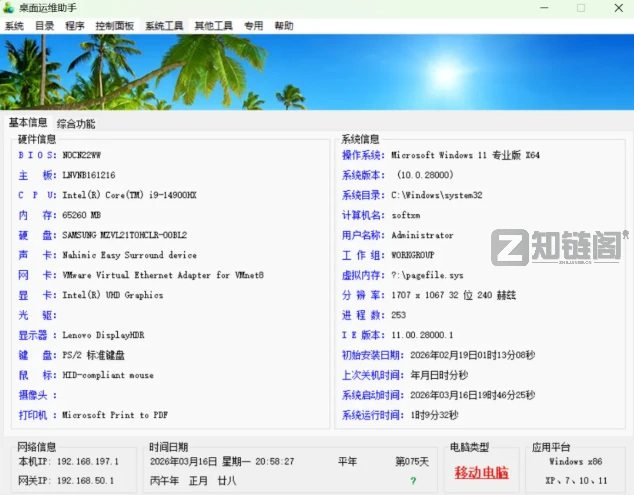
Task: Open the 其他工具 menu
Action: click(213, 26)
